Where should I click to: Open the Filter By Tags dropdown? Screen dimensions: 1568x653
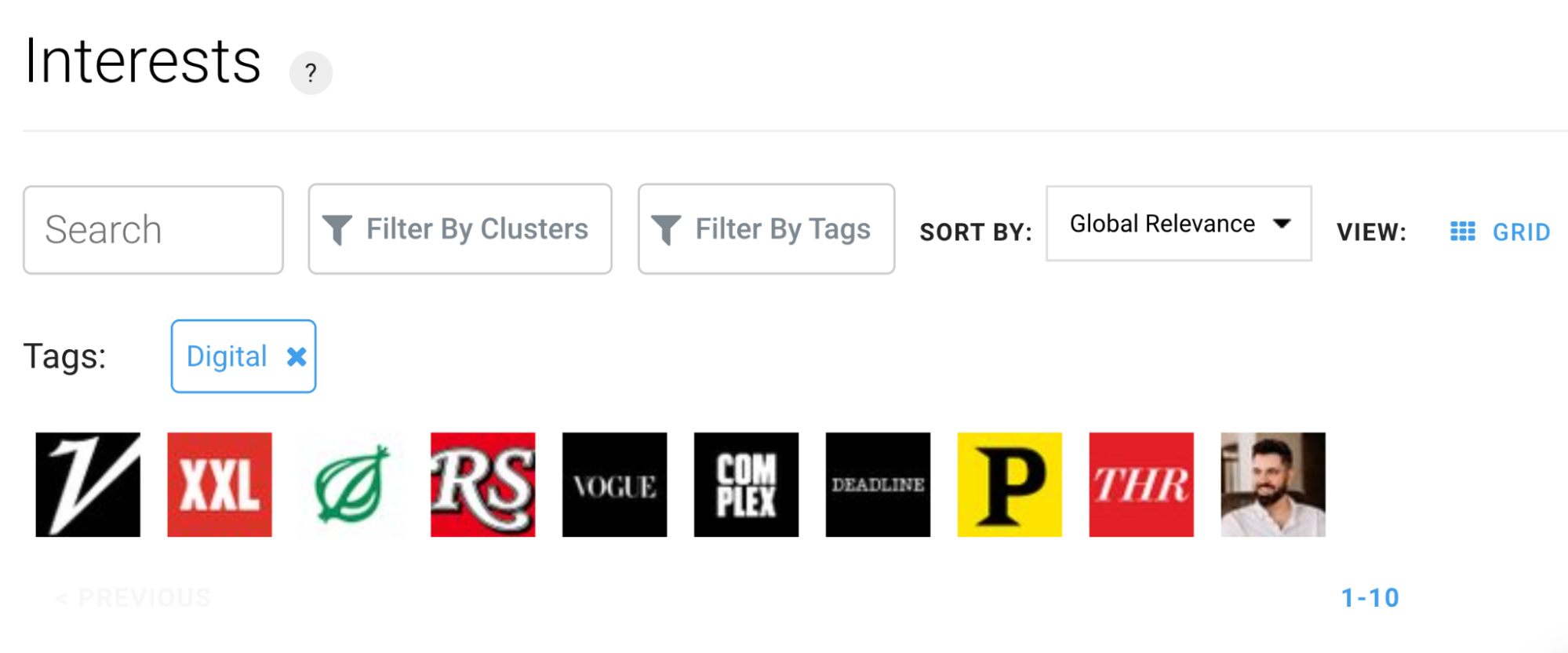coord(766,229)
